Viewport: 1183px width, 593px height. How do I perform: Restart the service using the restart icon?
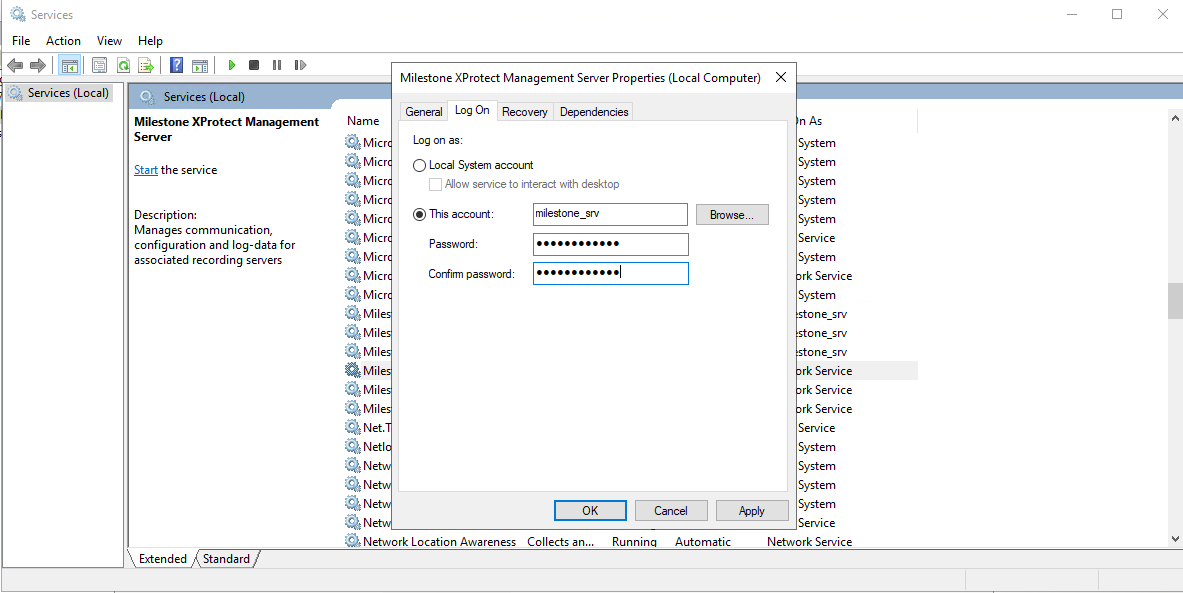point(300,64)
